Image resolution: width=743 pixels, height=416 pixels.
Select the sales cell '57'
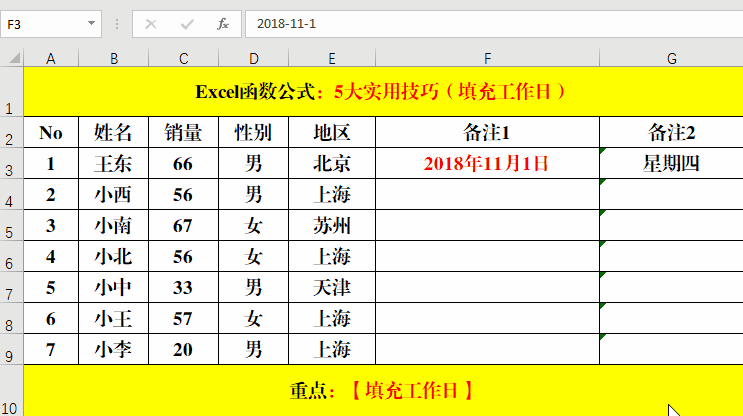184,318
